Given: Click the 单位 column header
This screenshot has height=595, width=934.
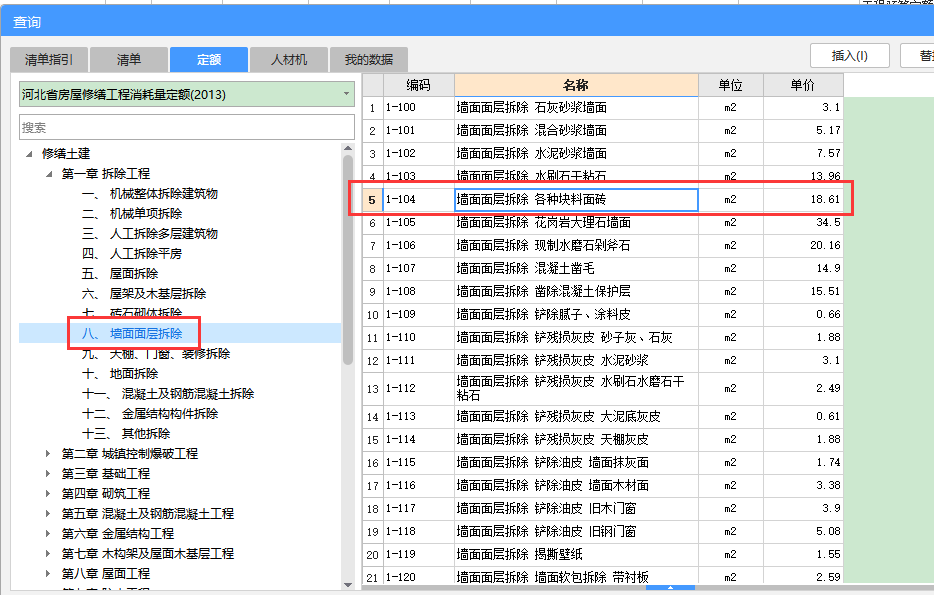Looking at the screenshot, I should coord(730,85).
